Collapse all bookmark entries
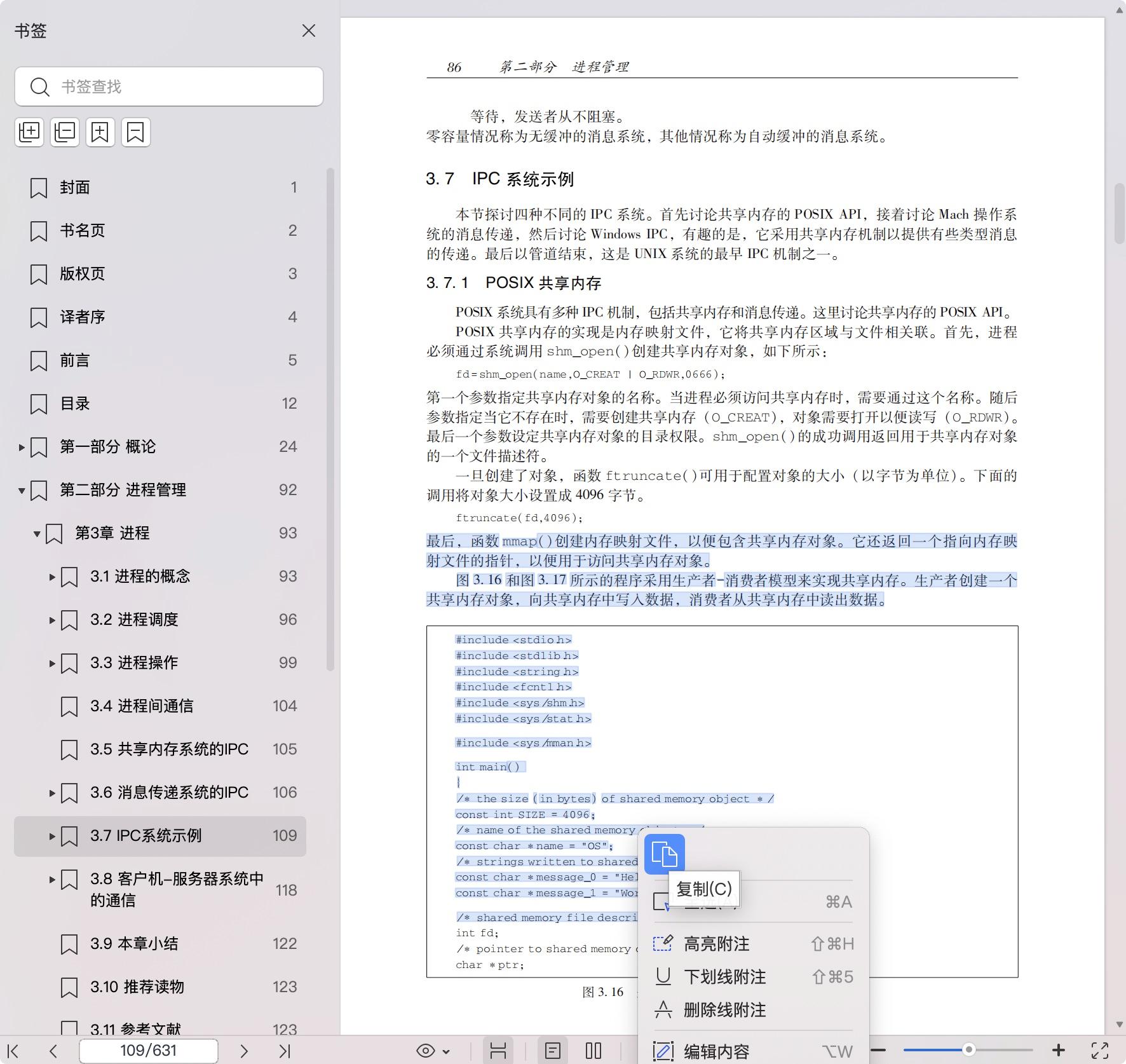Viewport: 1126px width, 1064px height. pos(64,132)
